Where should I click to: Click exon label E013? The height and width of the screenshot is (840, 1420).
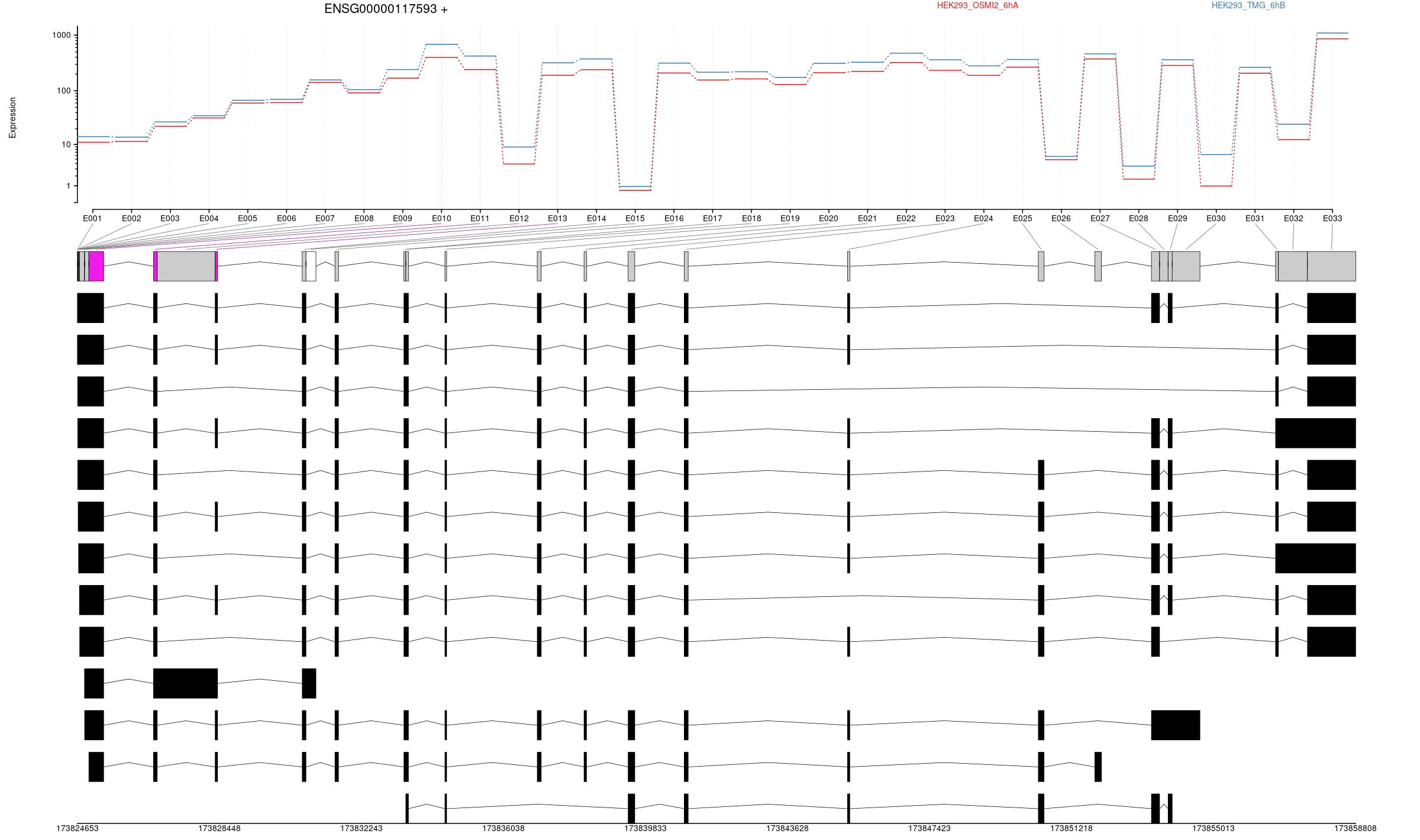click(557, 218)
